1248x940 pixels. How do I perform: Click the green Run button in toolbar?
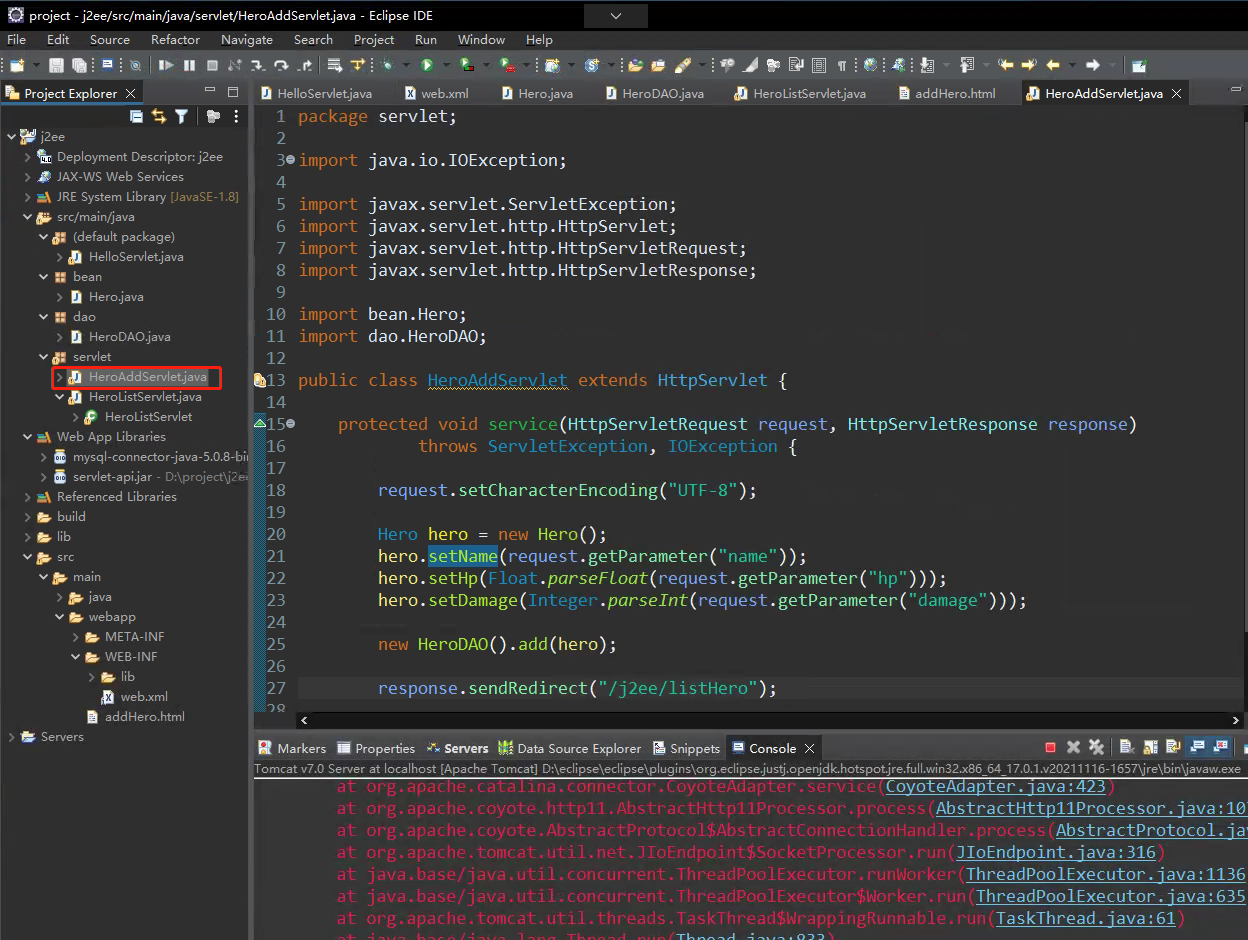[427, 65]
